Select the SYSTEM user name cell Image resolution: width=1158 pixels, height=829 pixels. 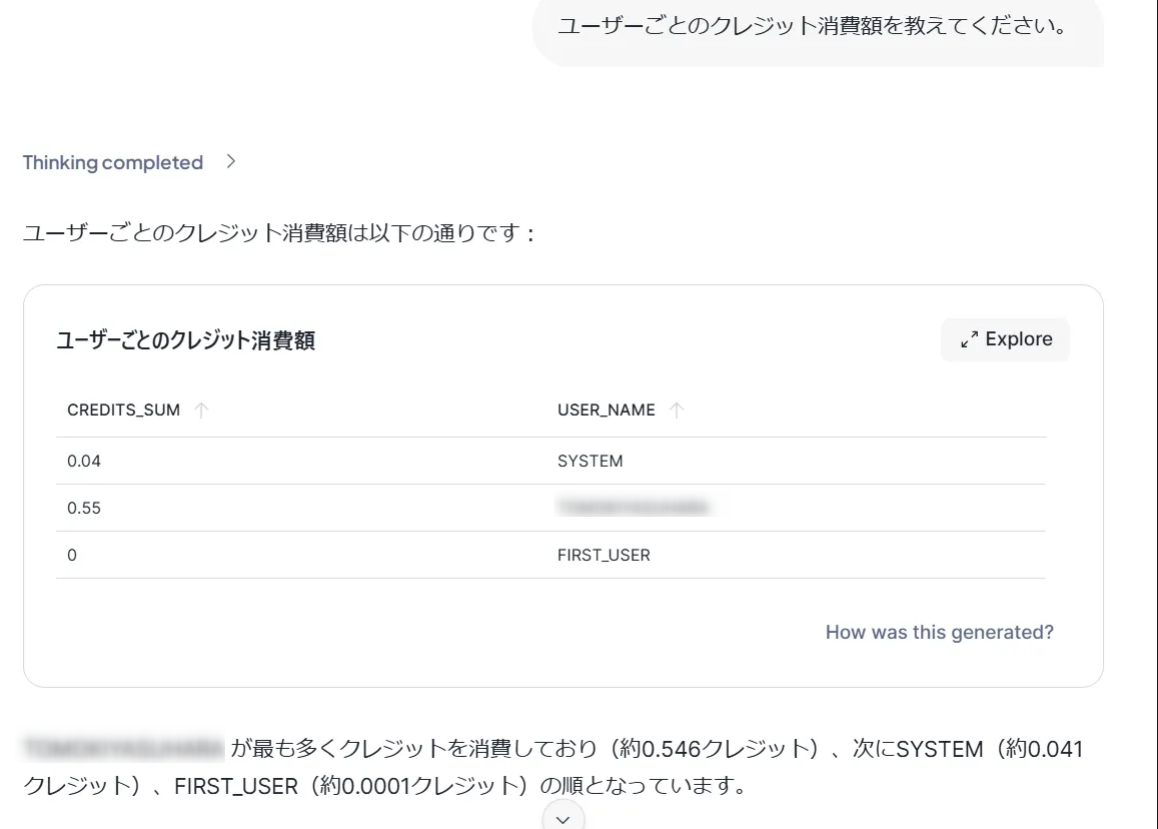(x=590, y=461)
